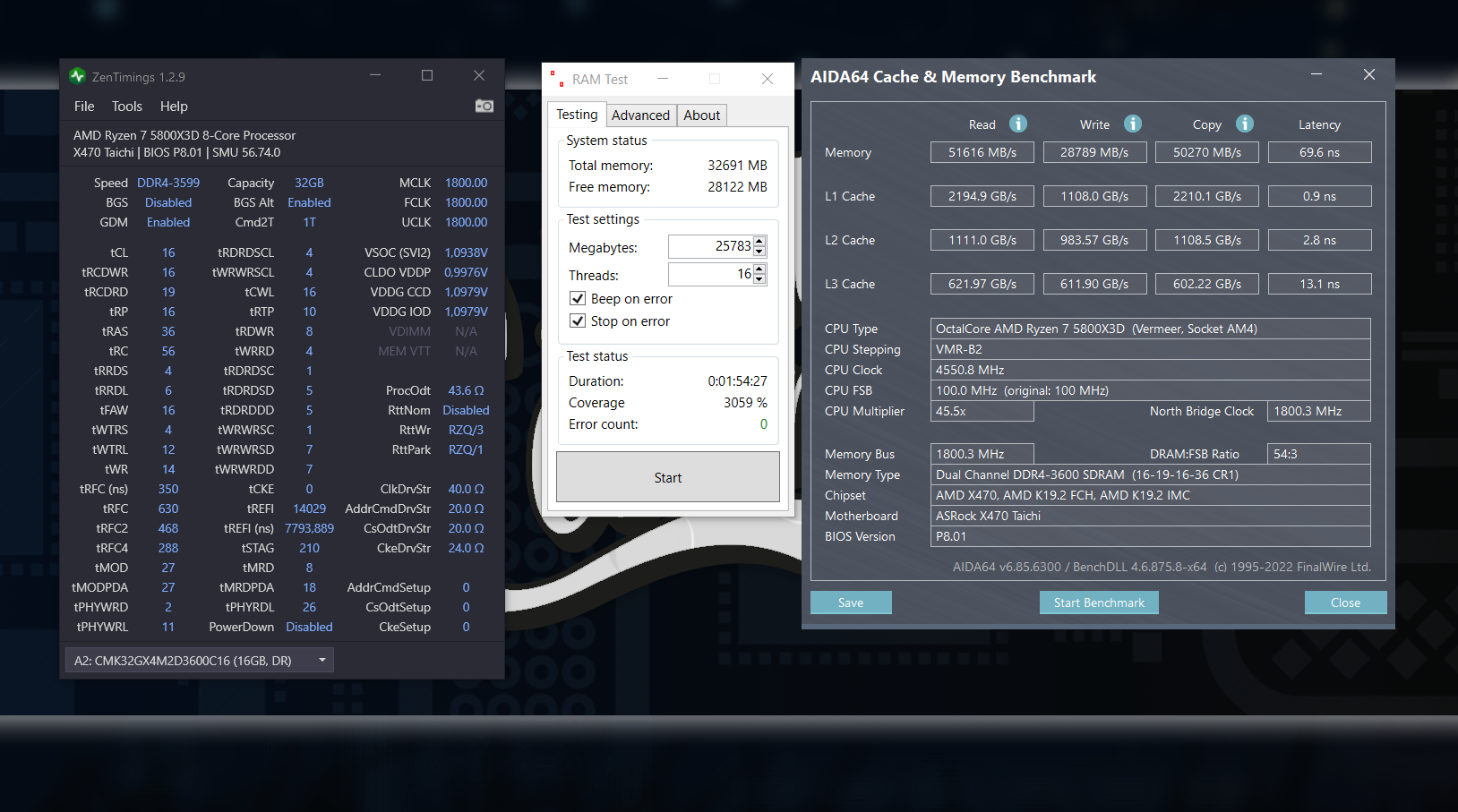The width and height of the screenshot is (1458, 812).
Task: Click the Capacity value 32GB in ZenTimings
Action: point(309,183)
